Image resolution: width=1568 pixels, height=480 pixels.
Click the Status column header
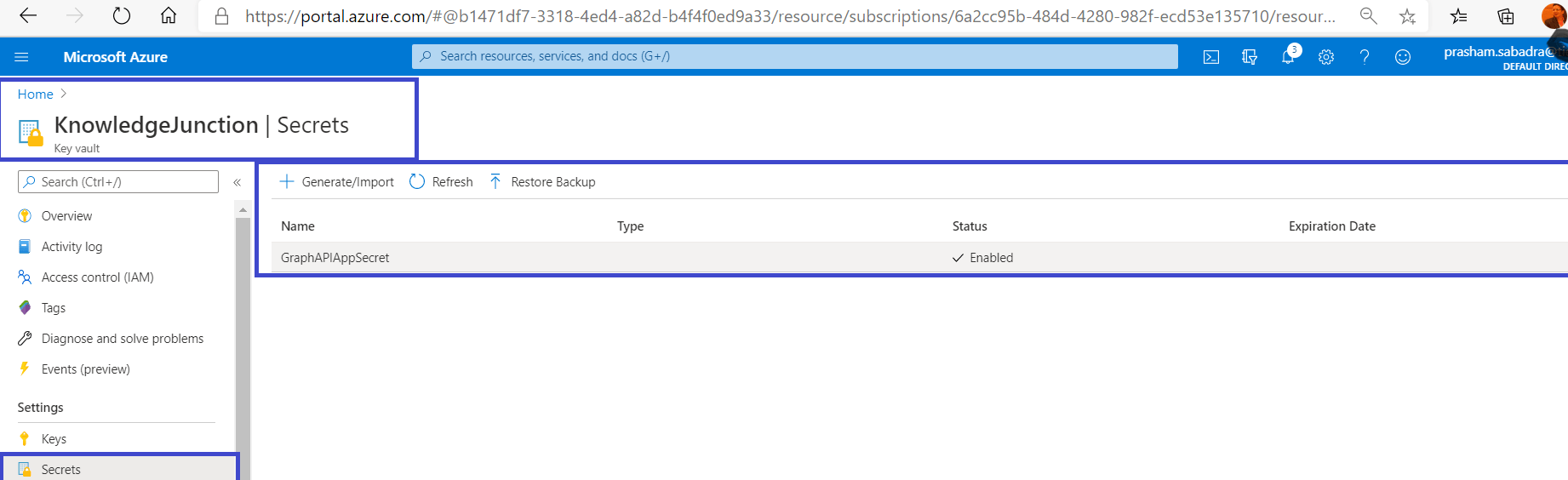point(970,226)
